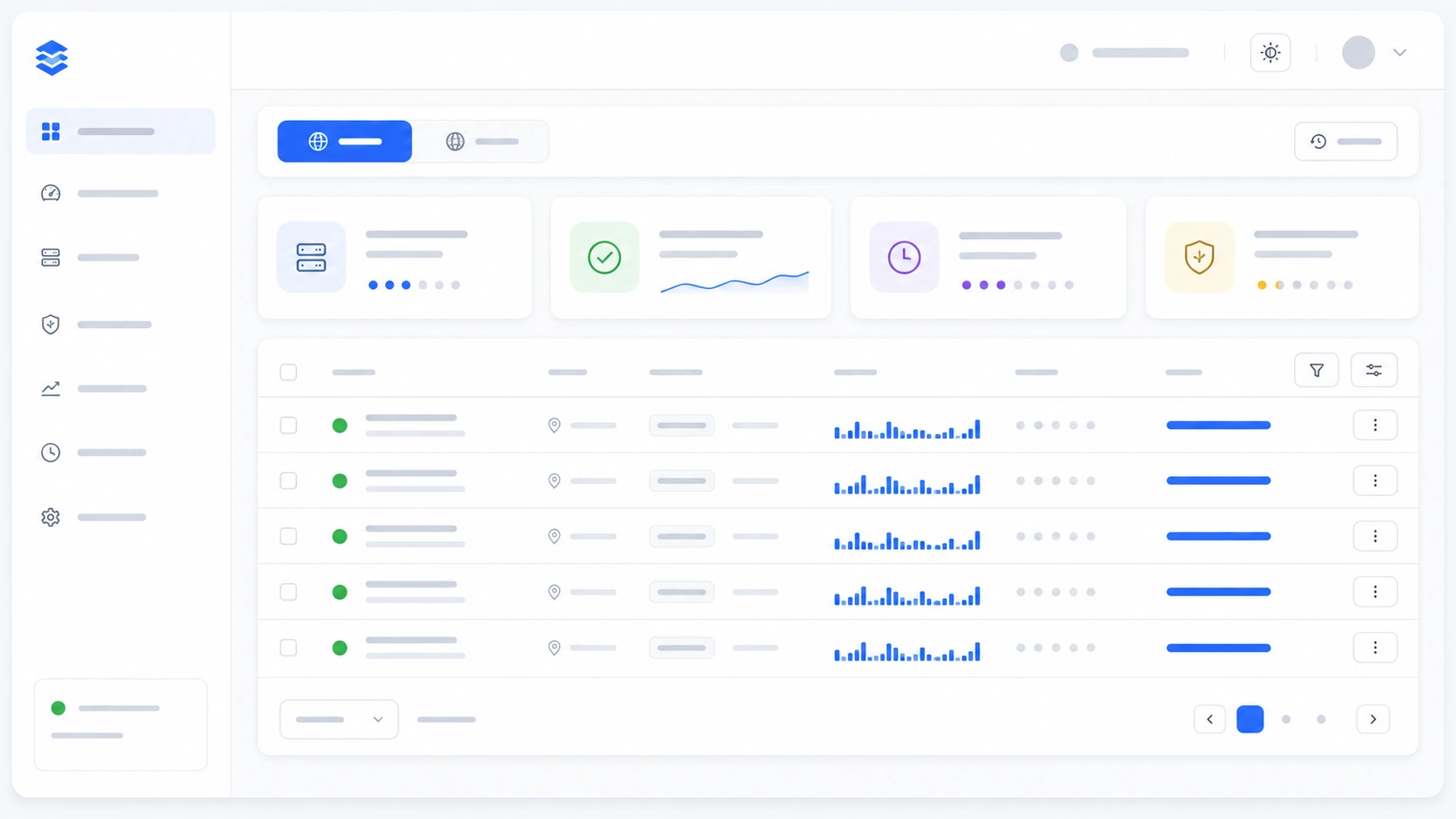
Task: Click the location pin in the first row
Action: [554, 426]
